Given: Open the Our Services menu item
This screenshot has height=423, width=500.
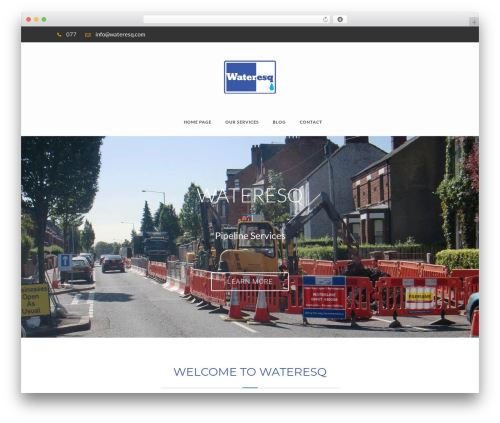Looking at the screenshot, I should (x=242, y=122).
